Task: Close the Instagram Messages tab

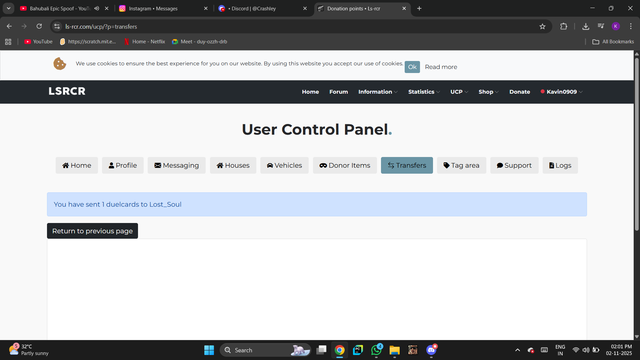Action: pos(206,9)
